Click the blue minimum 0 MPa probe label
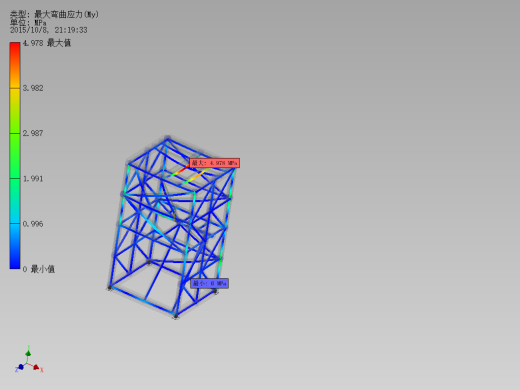520x390 pixels. tap(209, 284)
